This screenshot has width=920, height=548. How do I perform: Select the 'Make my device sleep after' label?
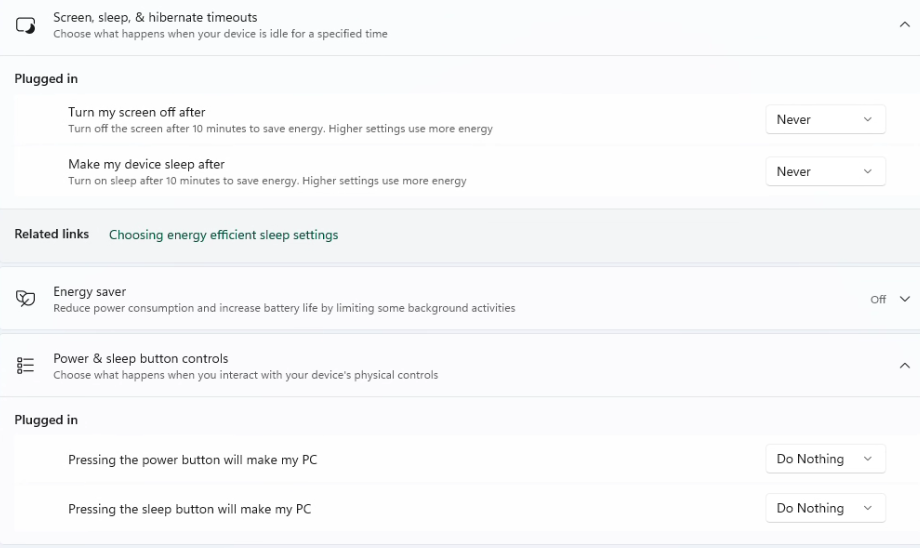click(x=146, y=164)
